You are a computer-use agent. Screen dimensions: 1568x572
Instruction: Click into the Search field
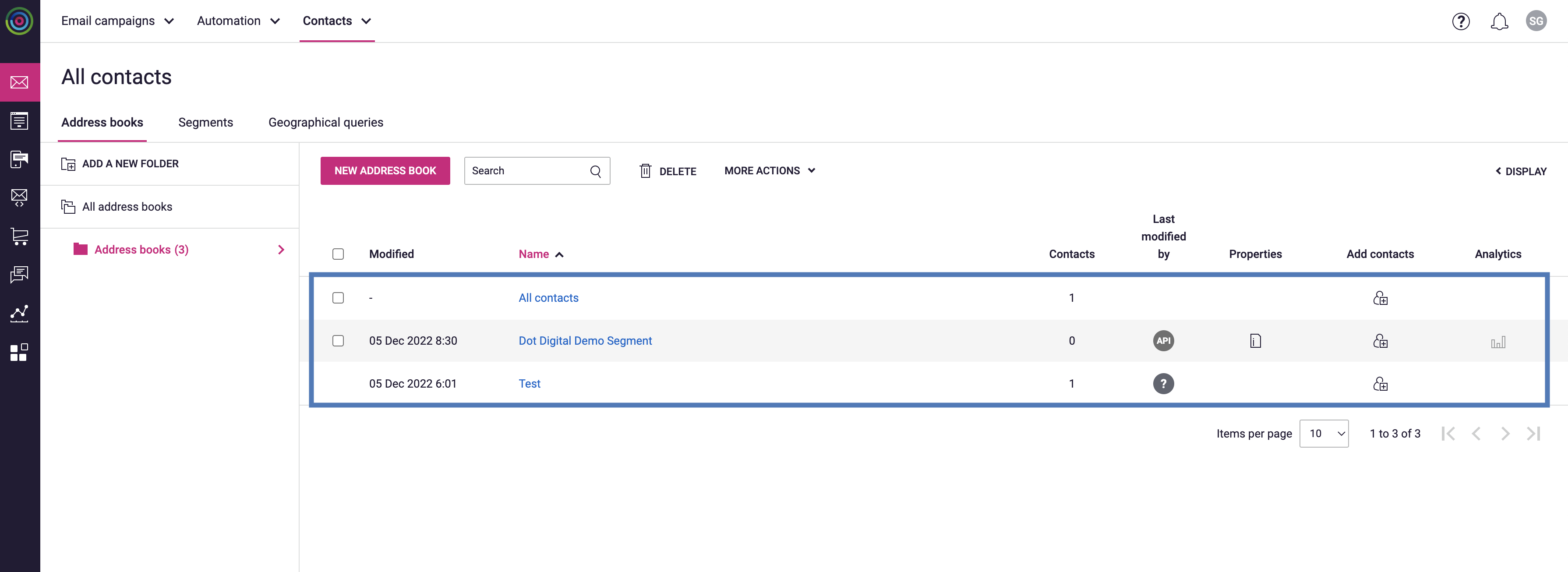(526, 171)
